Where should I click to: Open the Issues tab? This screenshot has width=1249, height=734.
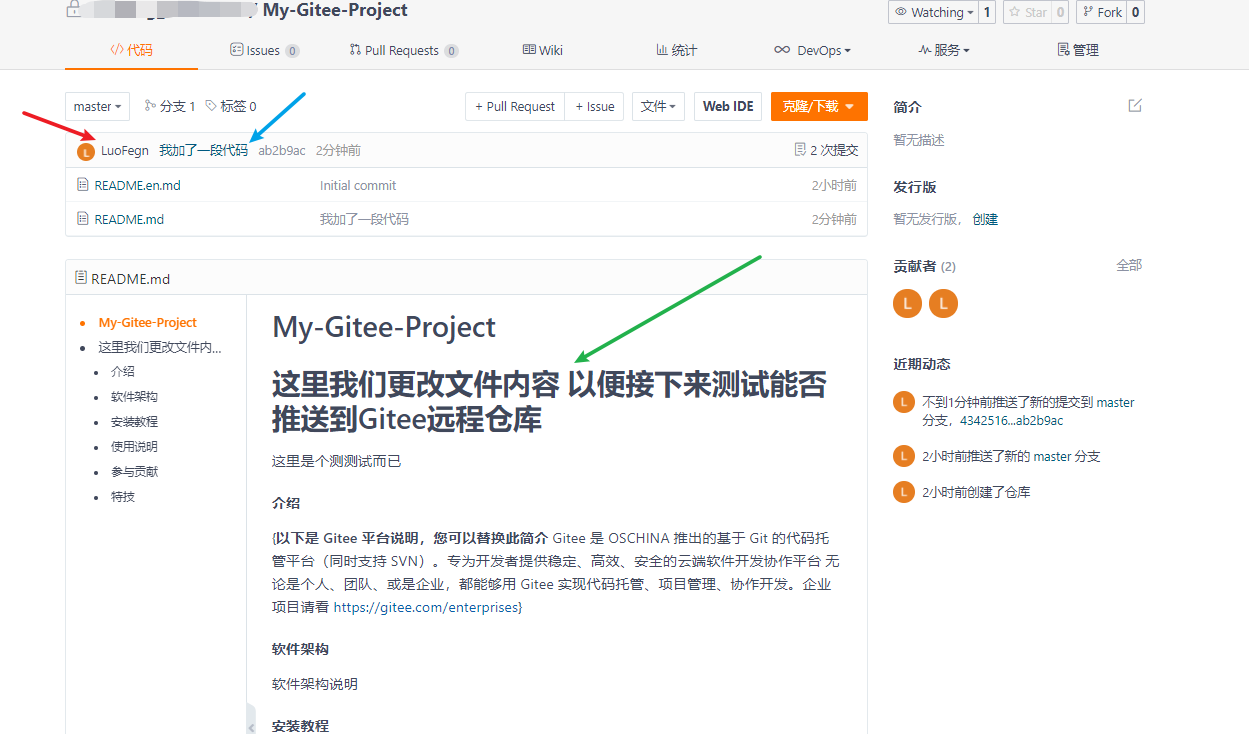click(264, 50)
